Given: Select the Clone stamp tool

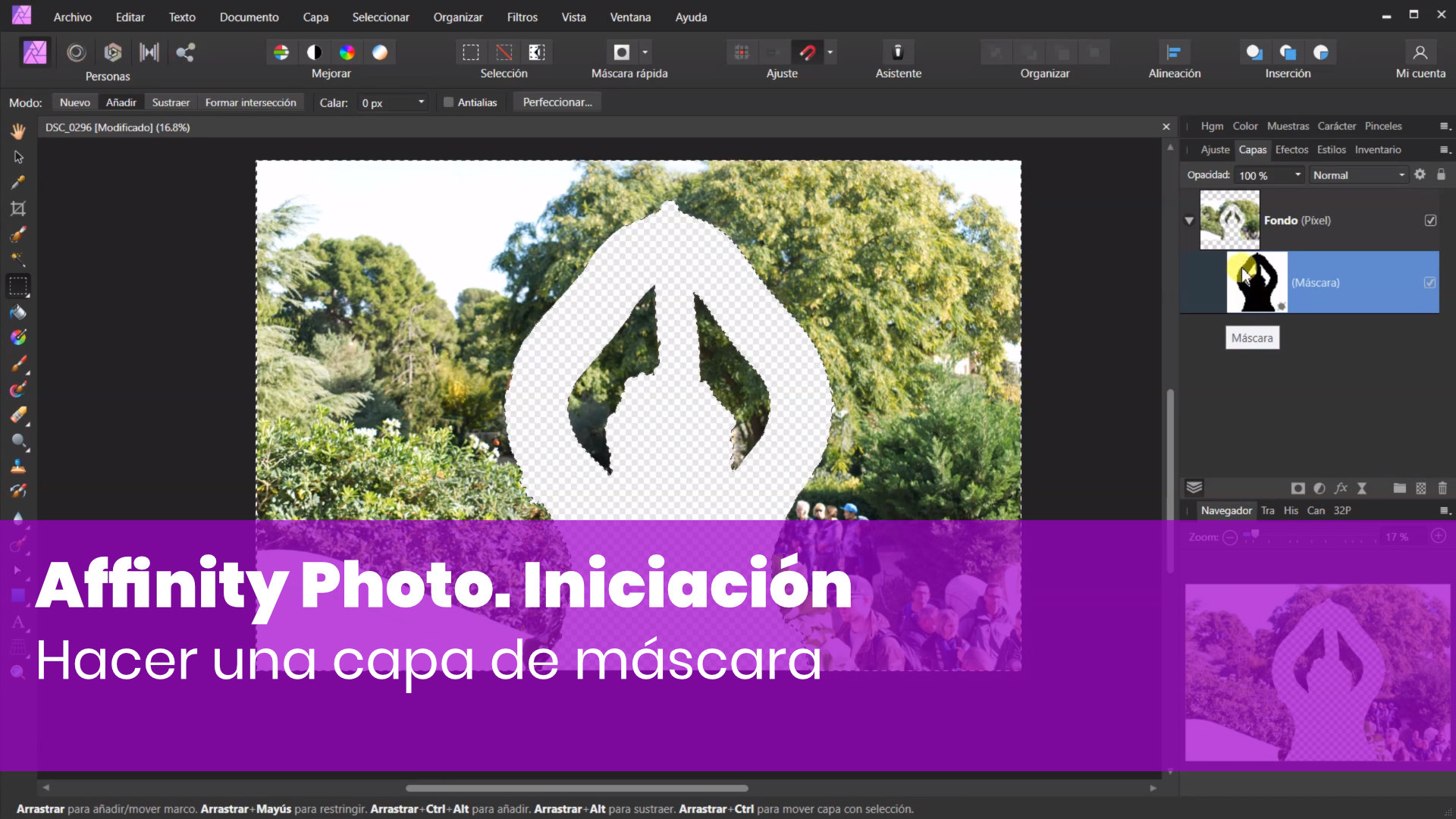Looking at the screenshot, I should pos(18,466).
